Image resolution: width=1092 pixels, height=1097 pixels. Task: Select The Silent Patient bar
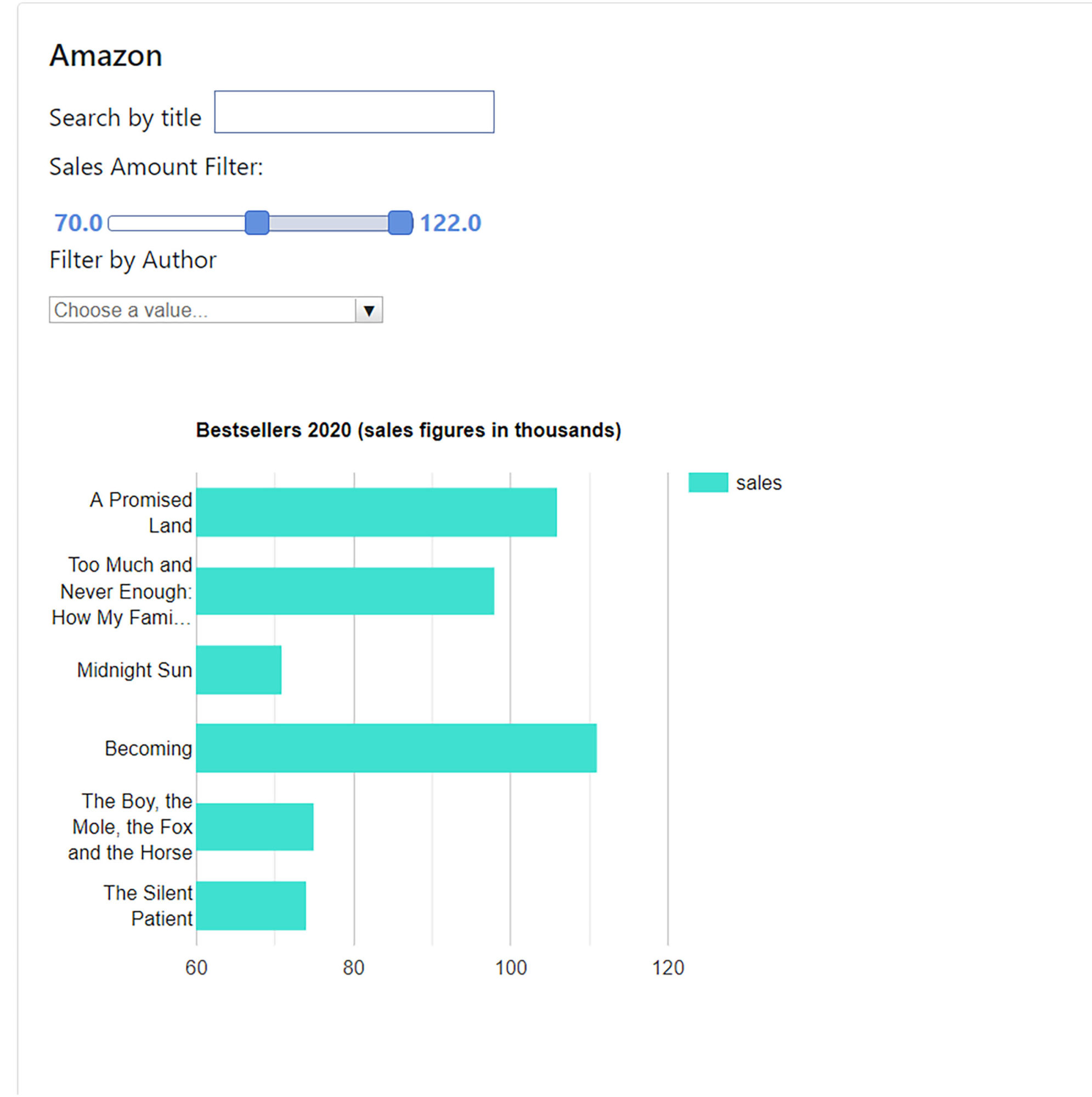tap(251, 906)
